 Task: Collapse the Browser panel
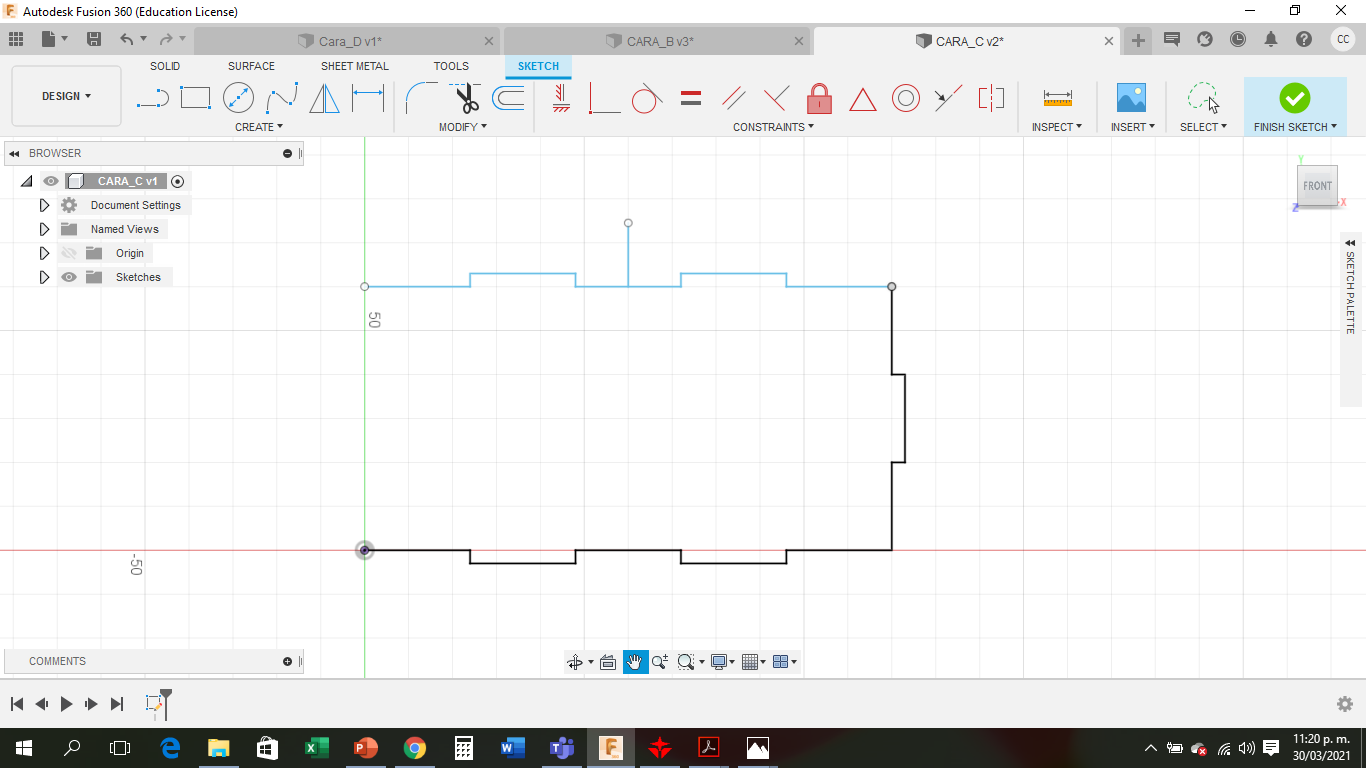coord(14,153)
